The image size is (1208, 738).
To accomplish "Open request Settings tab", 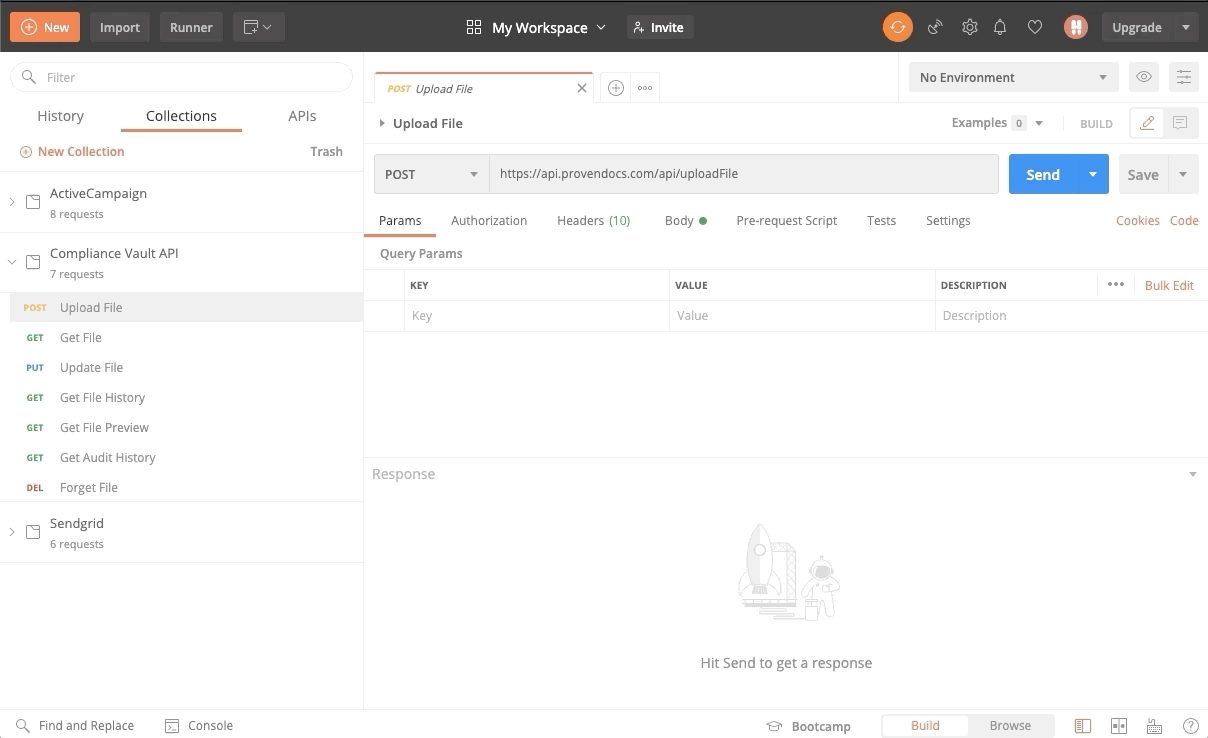I will coord(948,220).
